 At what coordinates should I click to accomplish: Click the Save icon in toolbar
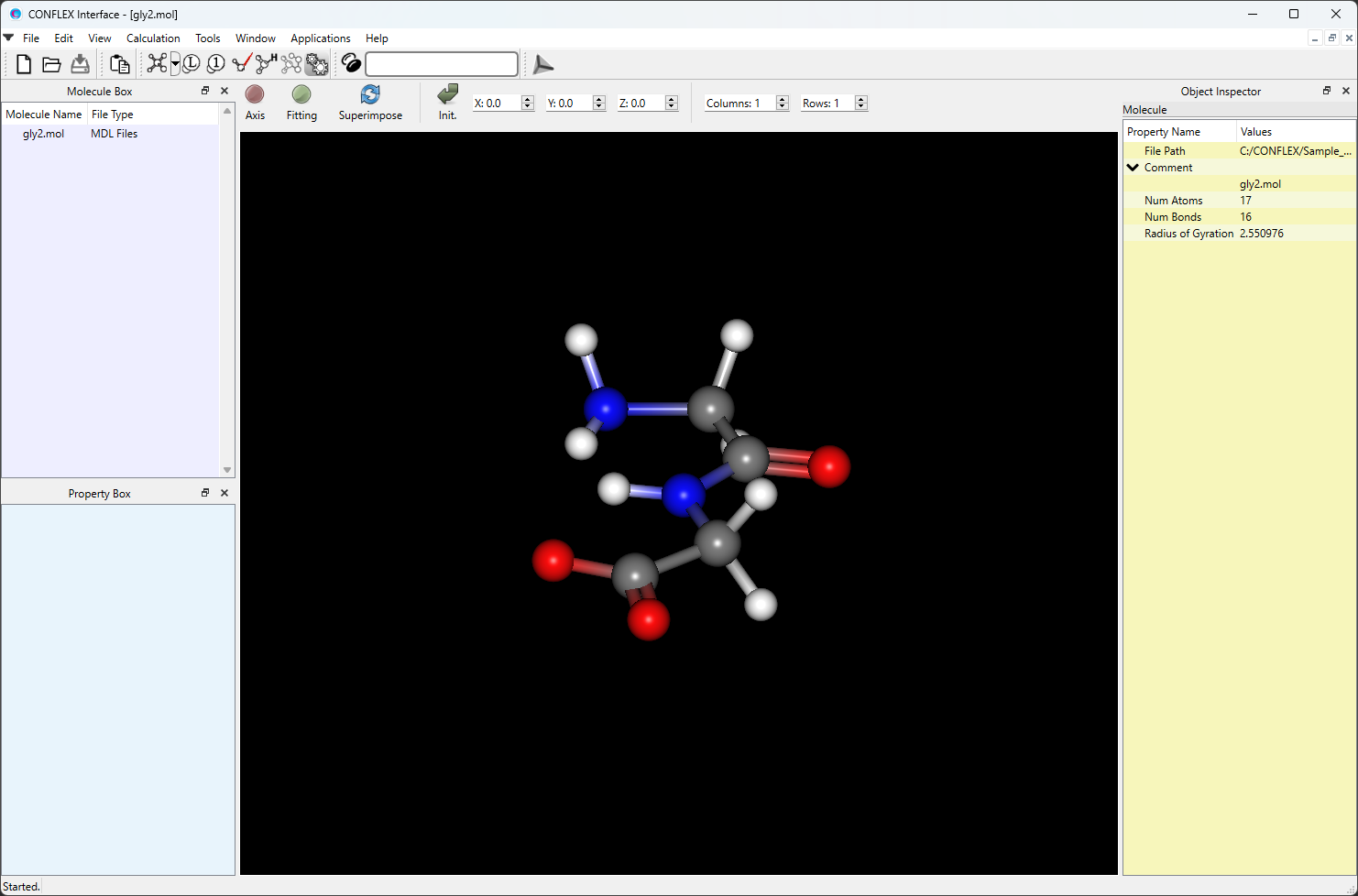click(81, 64)
